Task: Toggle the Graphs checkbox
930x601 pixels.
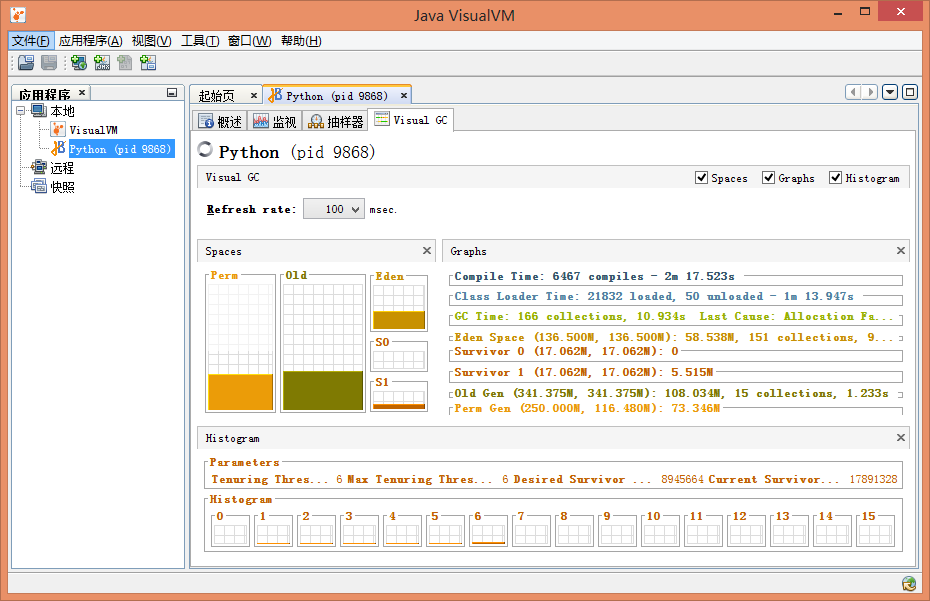Action: tap(768, 177)
